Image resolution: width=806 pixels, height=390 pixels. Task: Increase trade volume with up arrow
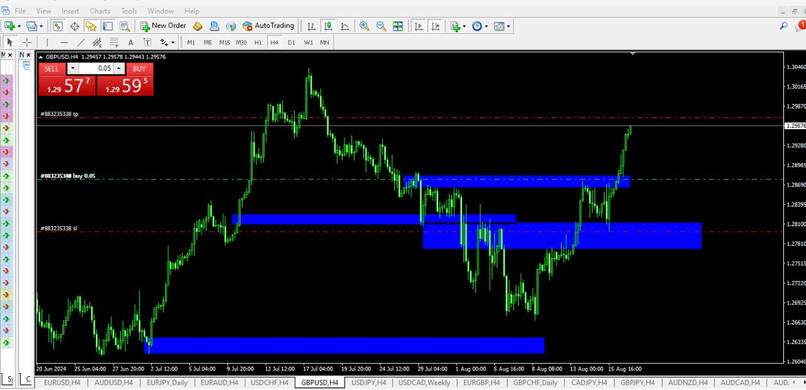click(119, 69)
